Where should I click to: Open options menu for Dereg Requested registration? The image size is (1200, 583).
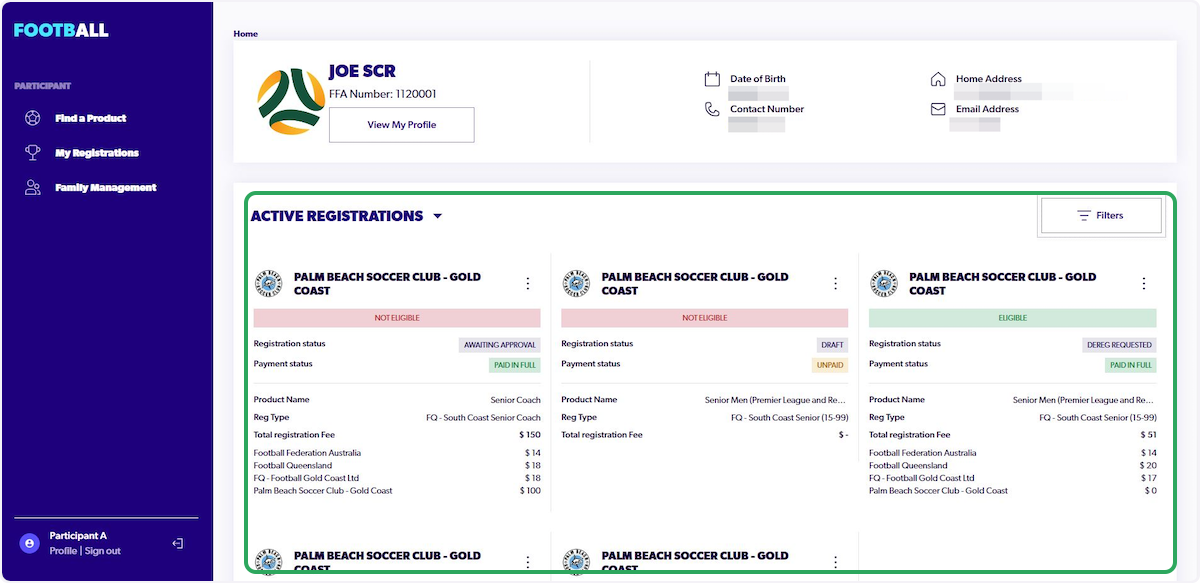[x=1144, y=284]
